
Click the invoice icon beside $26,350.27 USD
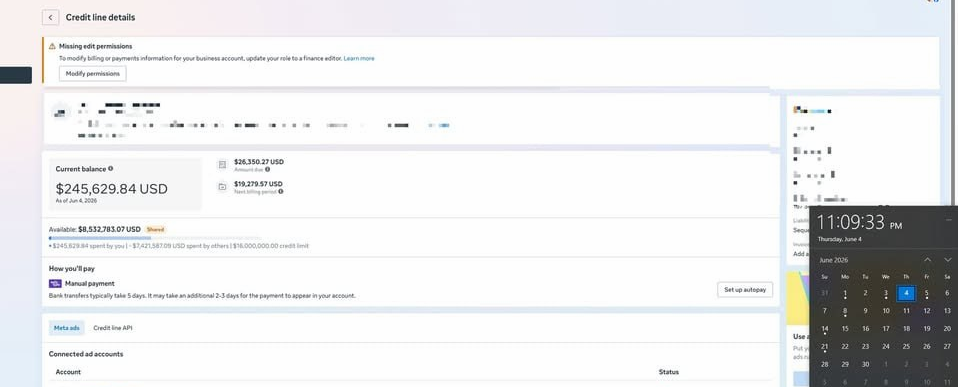point(222,164)
